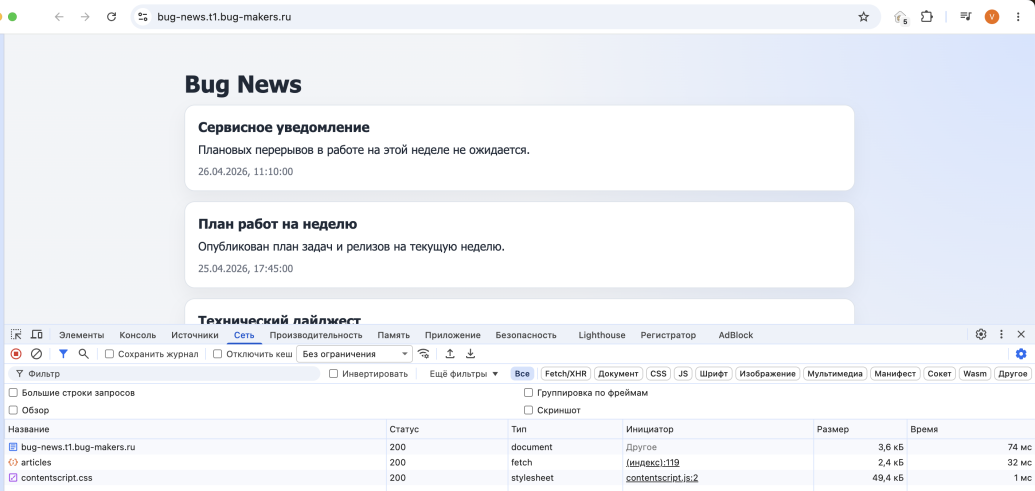The image size is (1035, 491).
Task: Go forward with the browser forward arrow
Action: pos(85,17)
